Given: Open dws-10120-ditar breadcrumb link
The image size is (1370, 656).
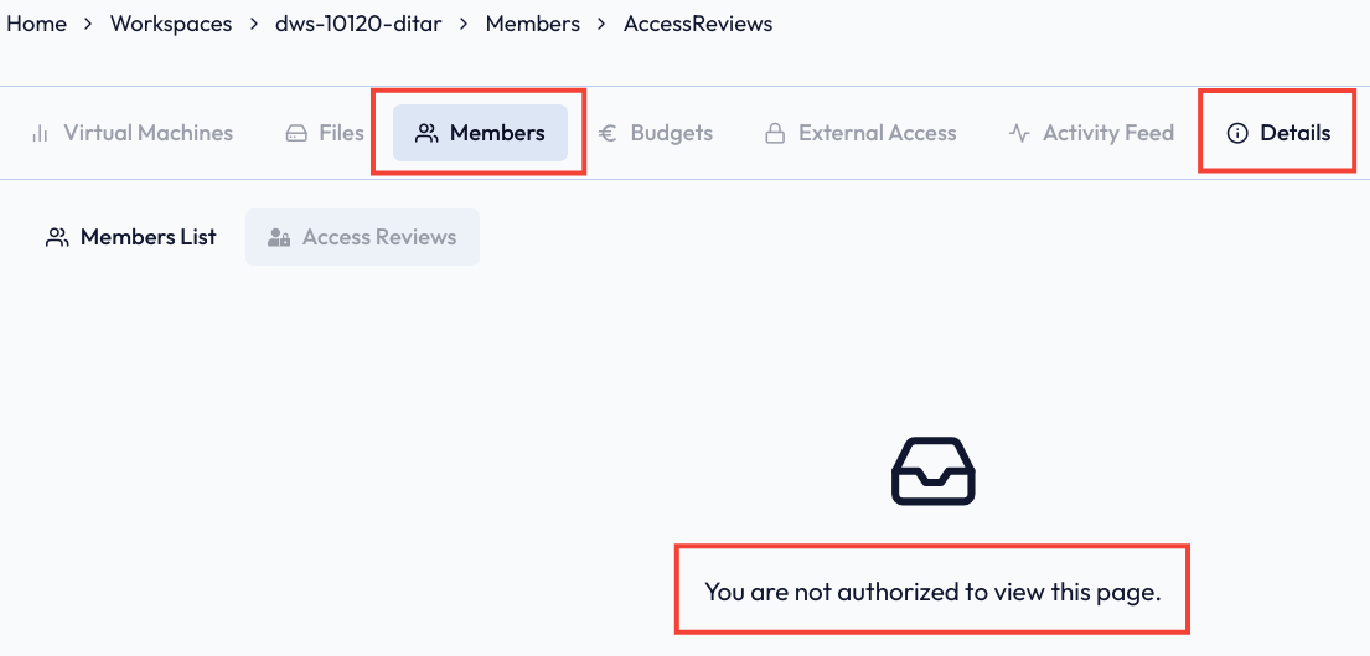Looking at the screenshot, I should coord(358,24).
